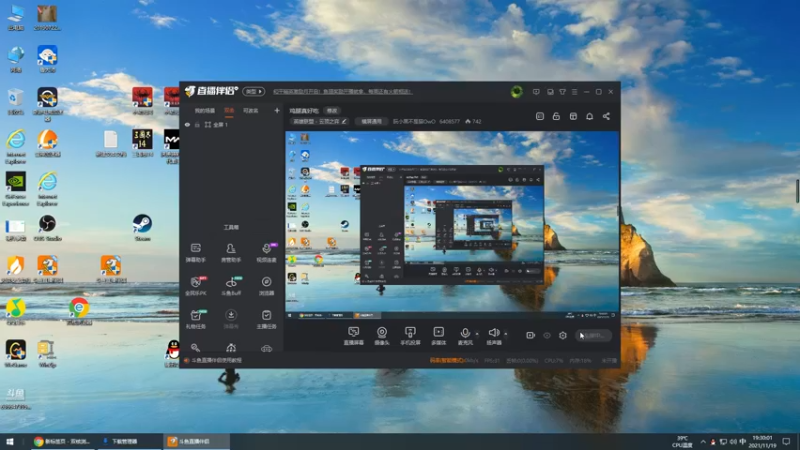Image resolution: width=800 pixels, height=450 pixels.
Task: Toggle visibility eye of 全屏1 source
Action: coord(187,124)
